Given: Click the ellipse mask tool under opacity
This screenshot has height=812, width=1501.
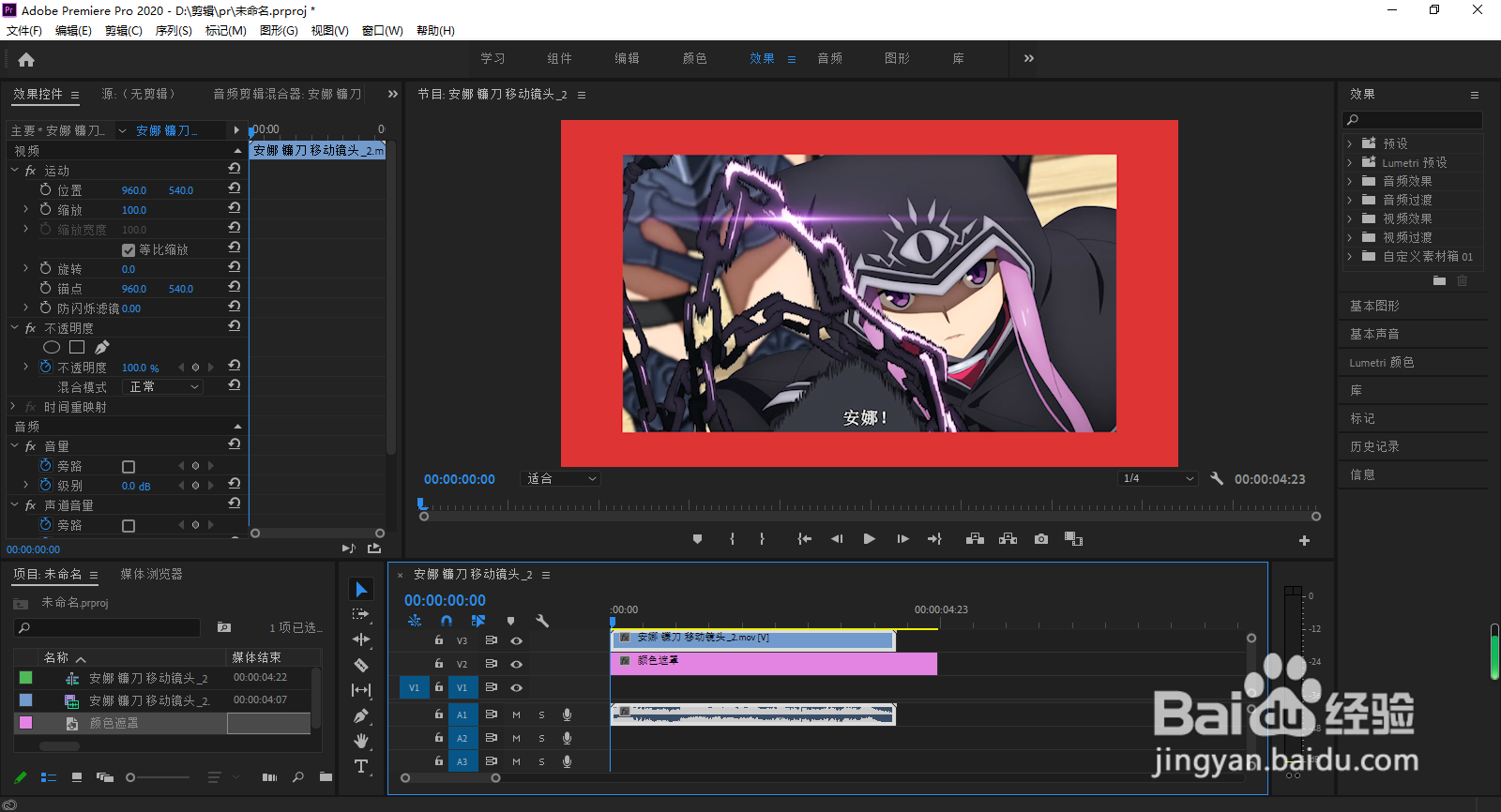Looking at the screenshot, I should click(52, 347).
